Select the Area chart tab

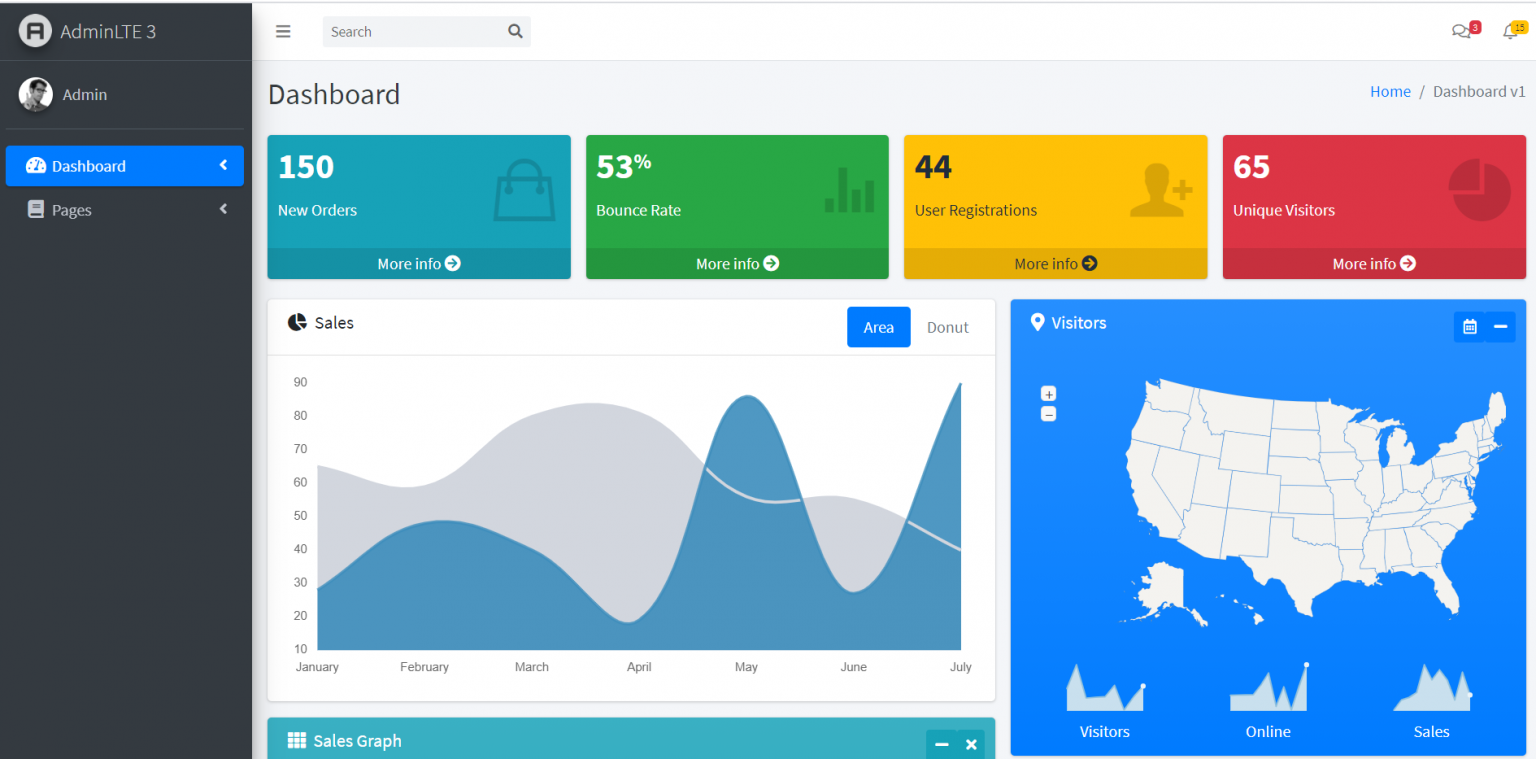pyautogui.click(x=878, y=327)
